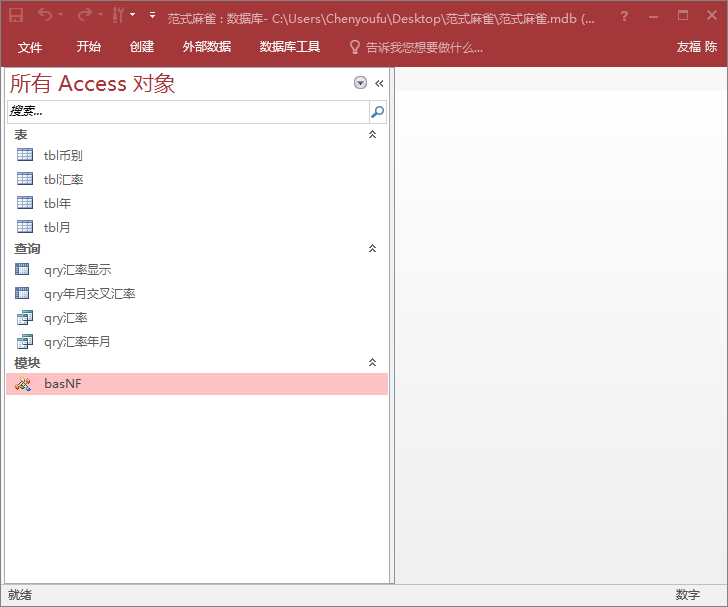This screenshot has width=728, height=607.
Task: Close the Access window
Action: point(712,15)
